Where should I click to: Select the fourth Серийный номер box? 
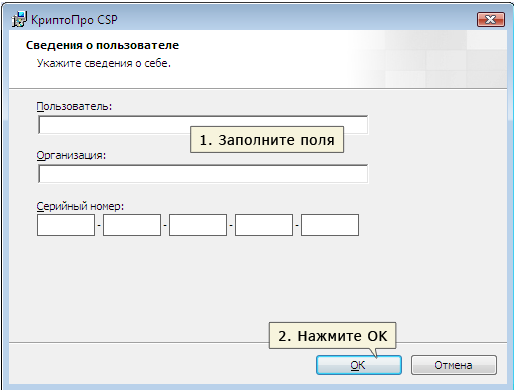coord(264,225)
